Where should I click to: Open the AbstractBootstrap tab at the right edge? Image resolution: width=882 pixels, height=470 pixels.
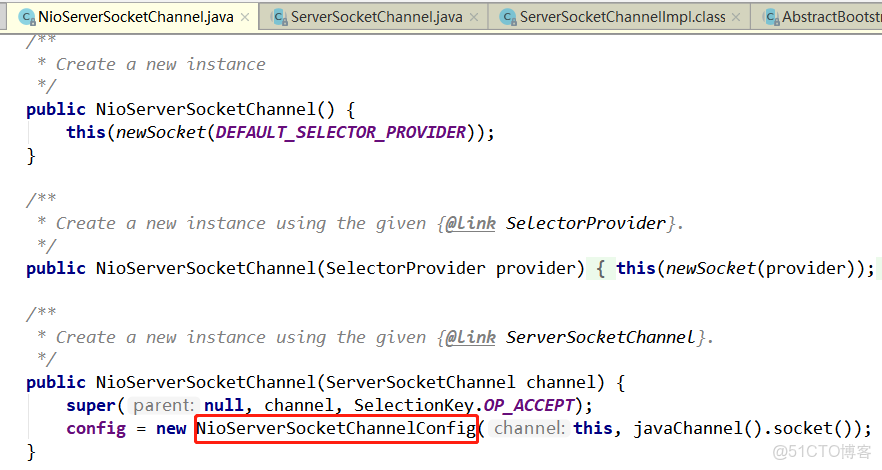click(818, 17)
